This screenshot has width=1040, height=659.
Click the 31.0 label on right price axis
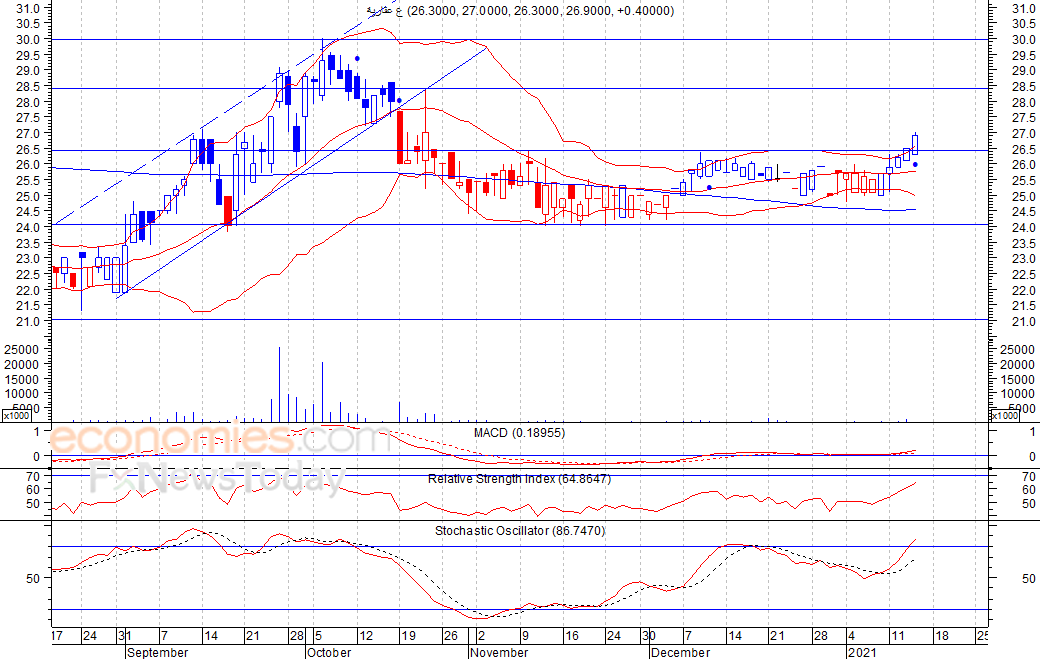click(x=1023, y=9)
